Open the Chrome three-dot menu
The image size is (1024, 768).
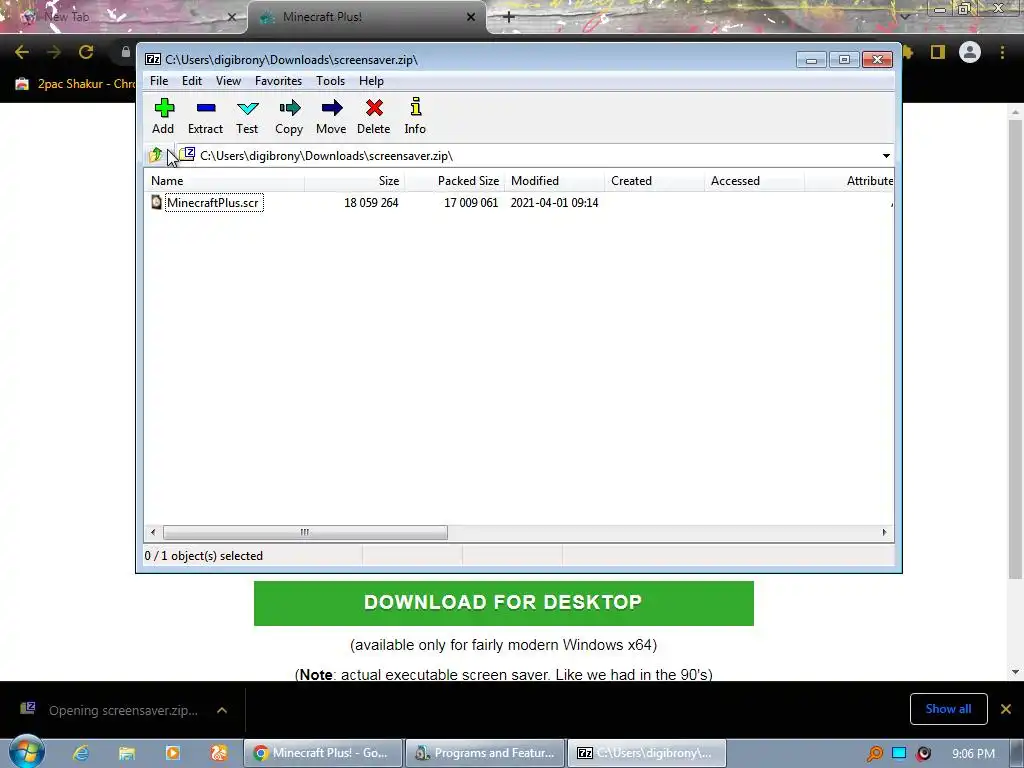(x=1002, y=52)
